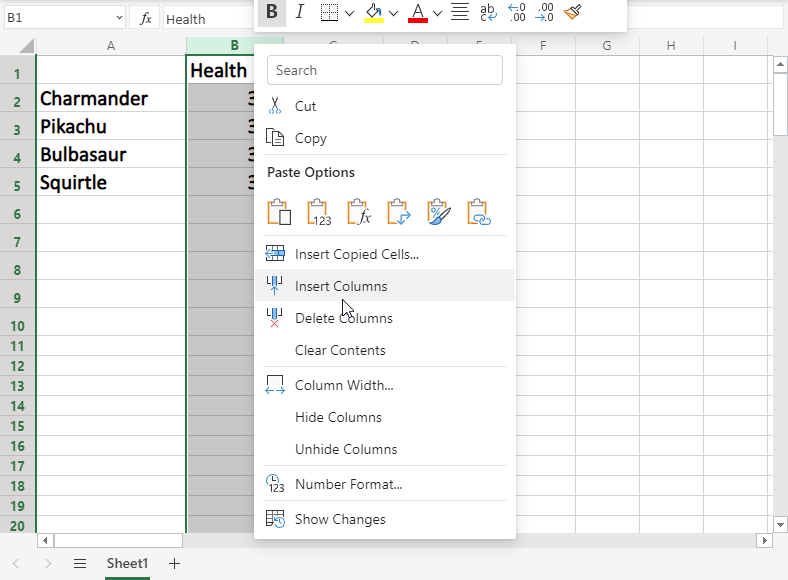Choose Paste Transpose clipboard icon

click(399, 212)
